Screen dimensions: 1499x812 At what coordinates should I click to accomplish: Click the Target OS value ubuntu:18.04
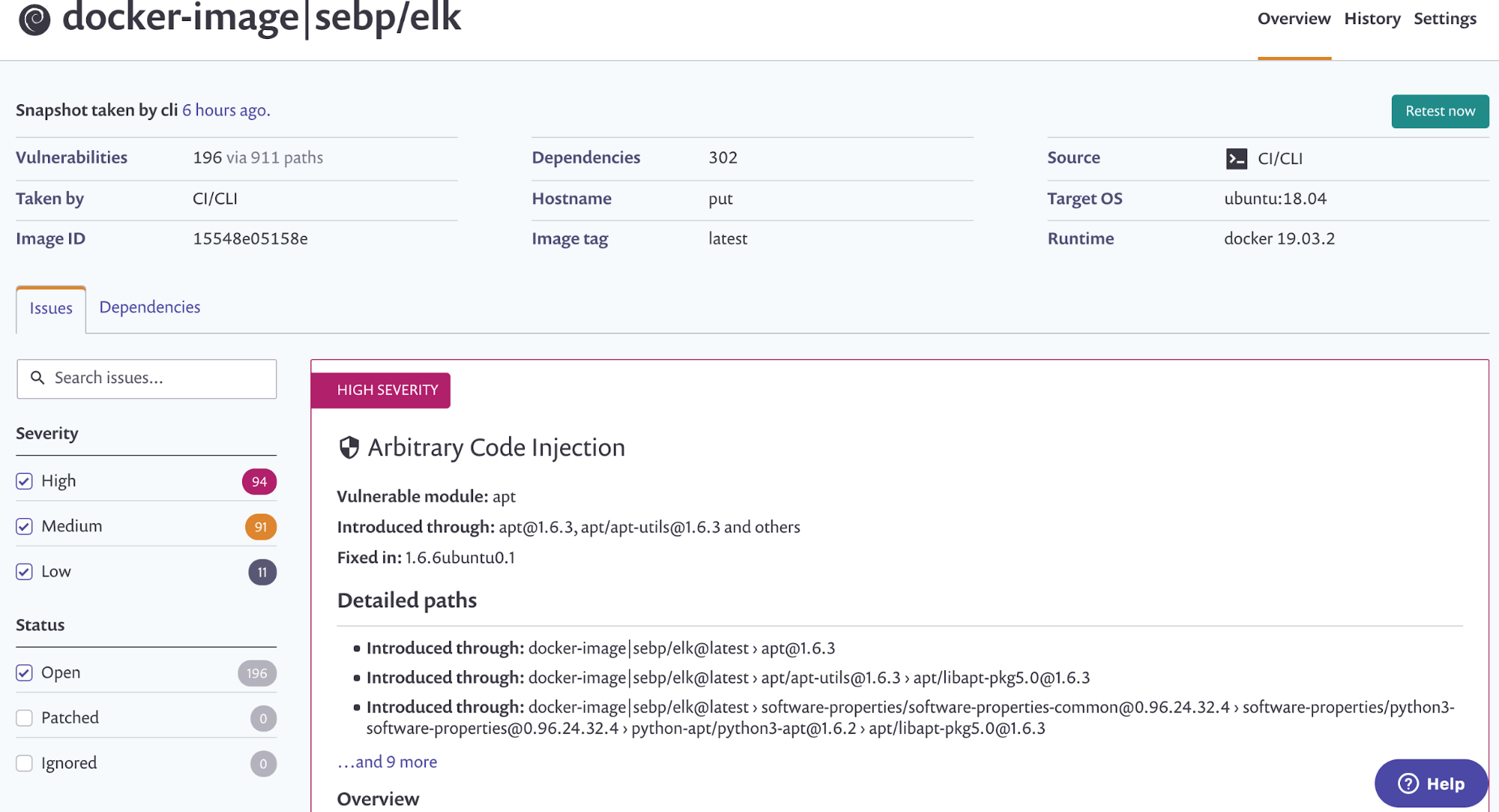1275,199
